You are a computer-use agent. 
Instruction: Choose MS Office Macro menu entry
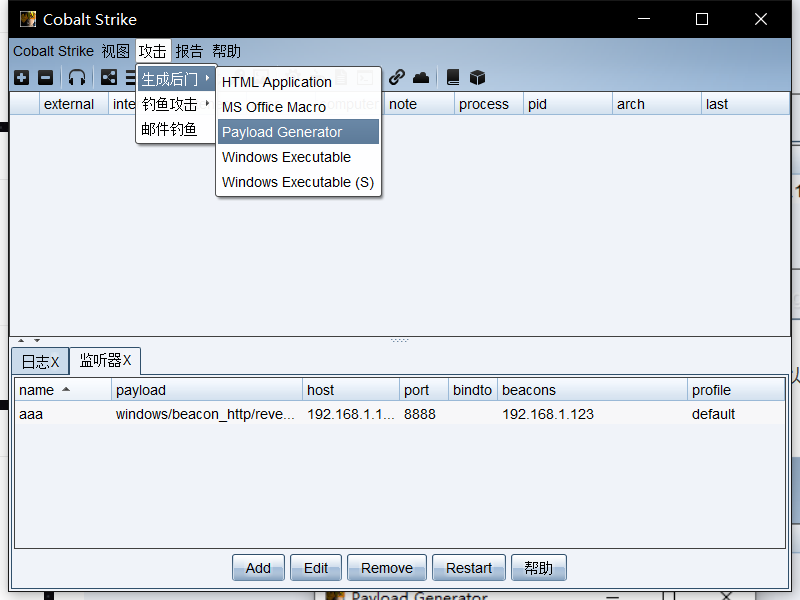298,107
